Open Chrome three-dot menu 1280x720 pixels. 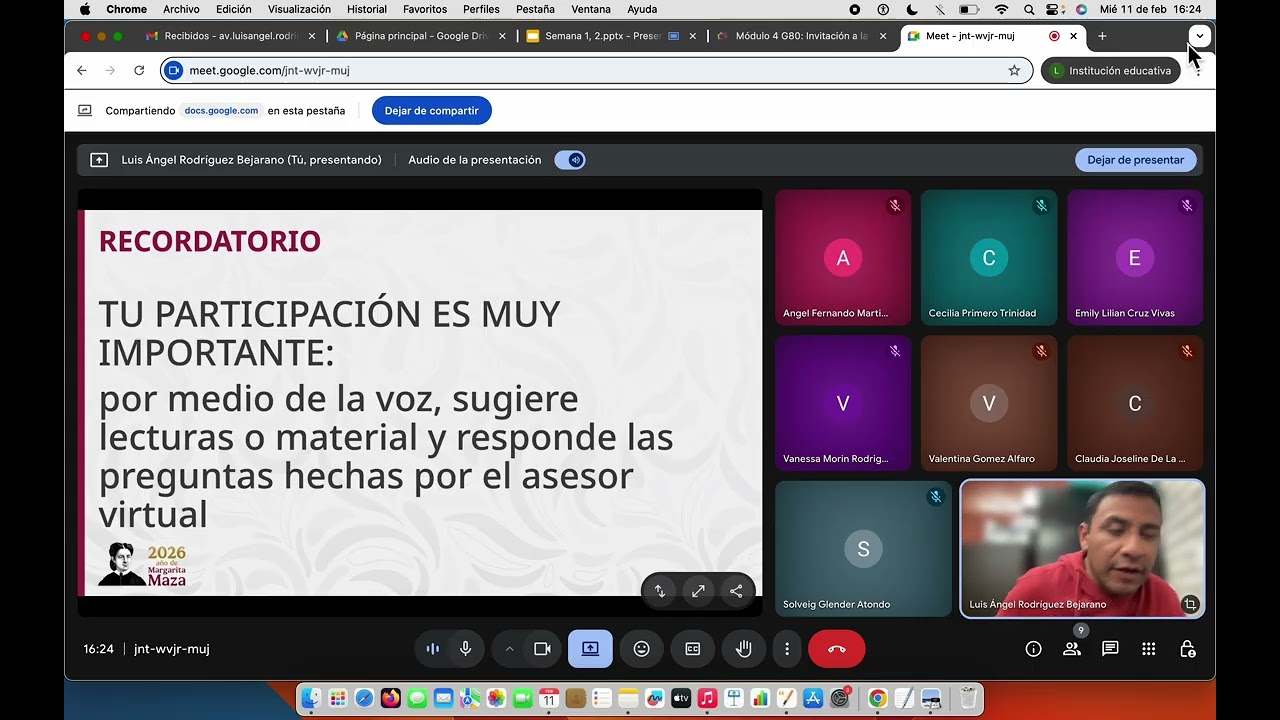point(1198,71)
